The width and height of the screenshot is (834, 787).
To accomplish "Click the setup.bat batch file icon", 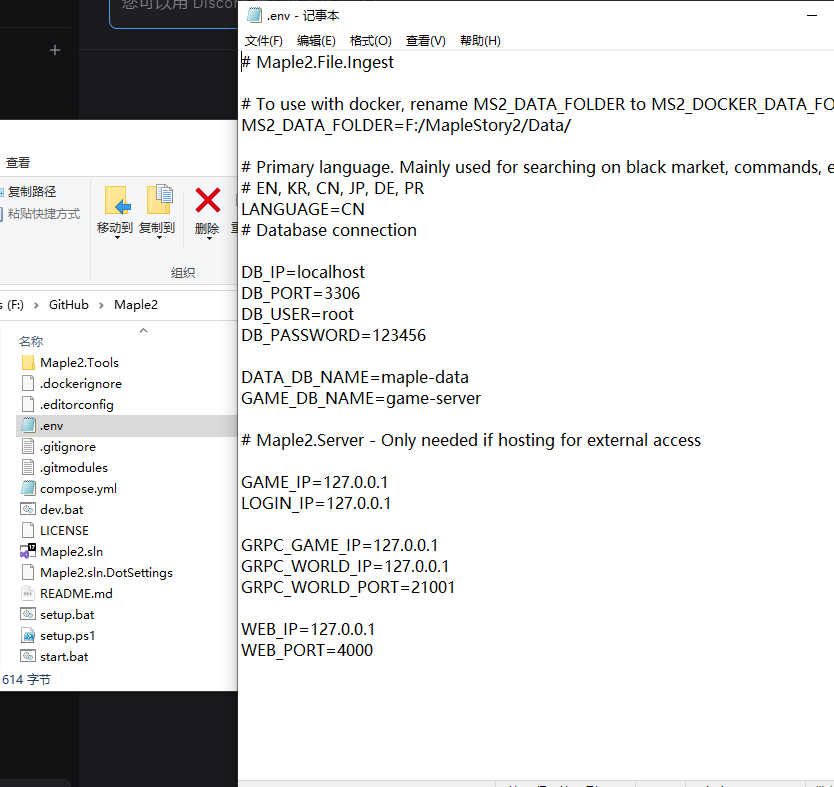I will point(28,614).
